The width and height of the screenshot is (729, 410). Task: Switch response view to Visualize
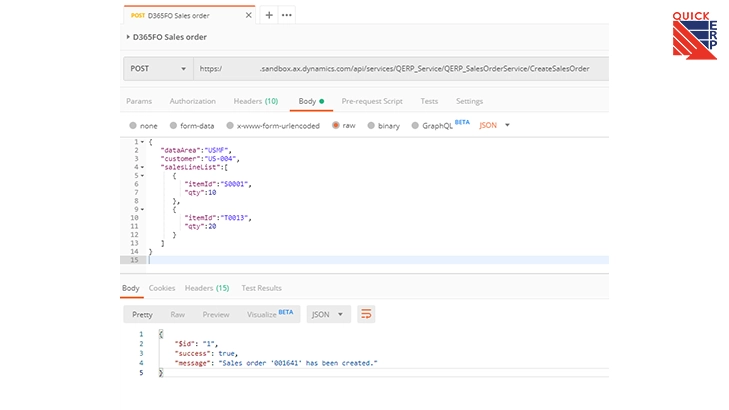coord(270,314)
